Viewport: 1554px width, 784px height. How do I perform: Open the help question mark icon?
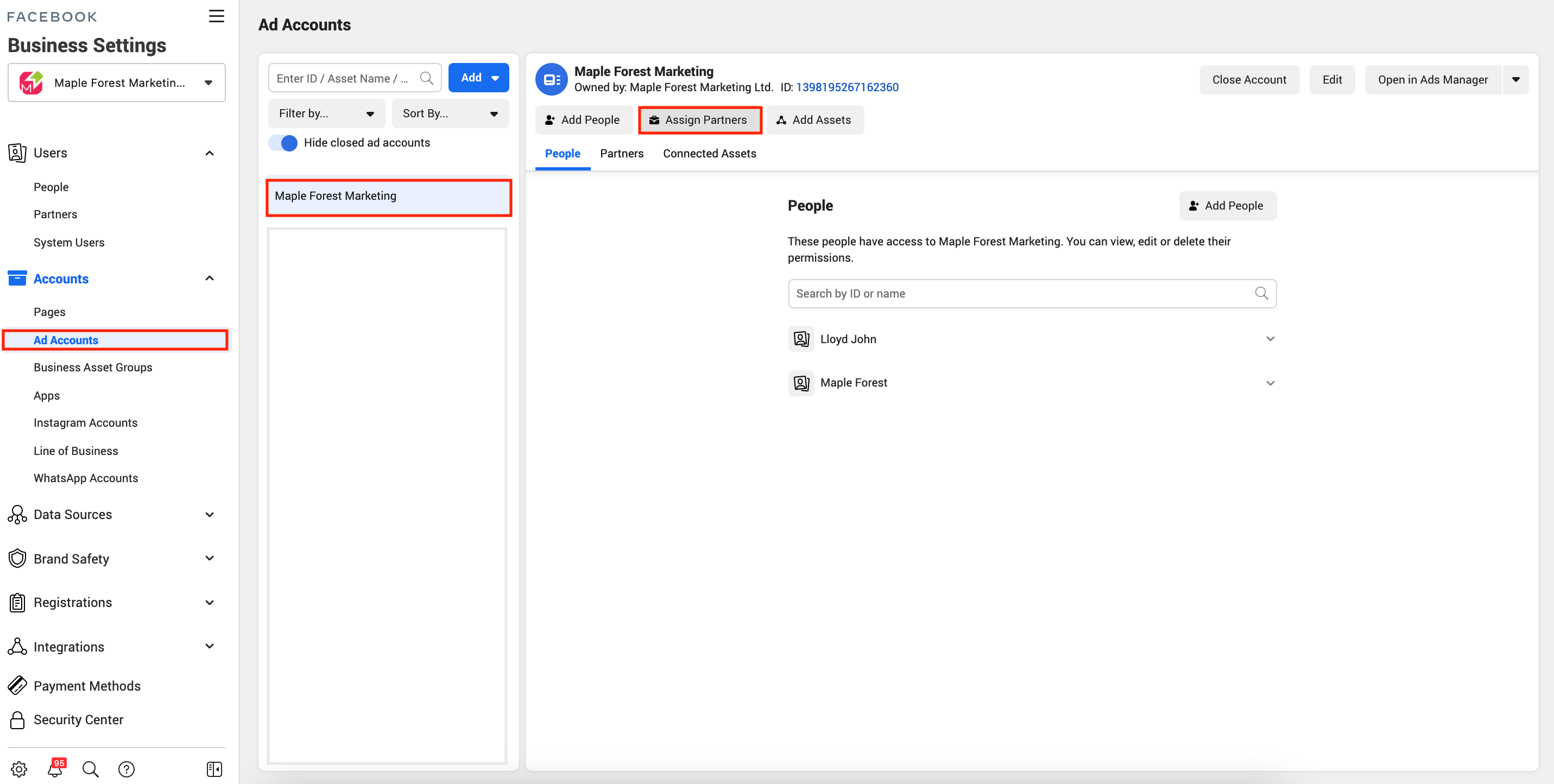point(126,769)
